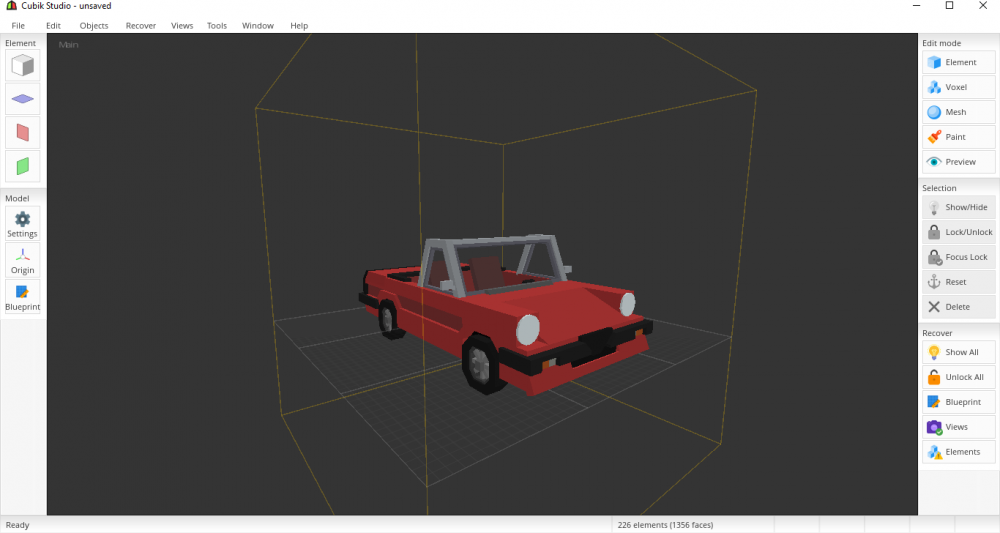This screenshot has width=1000, height=533.
Task: Open model Settings gear
Action: pyautogui.click(x=22, y=224)
